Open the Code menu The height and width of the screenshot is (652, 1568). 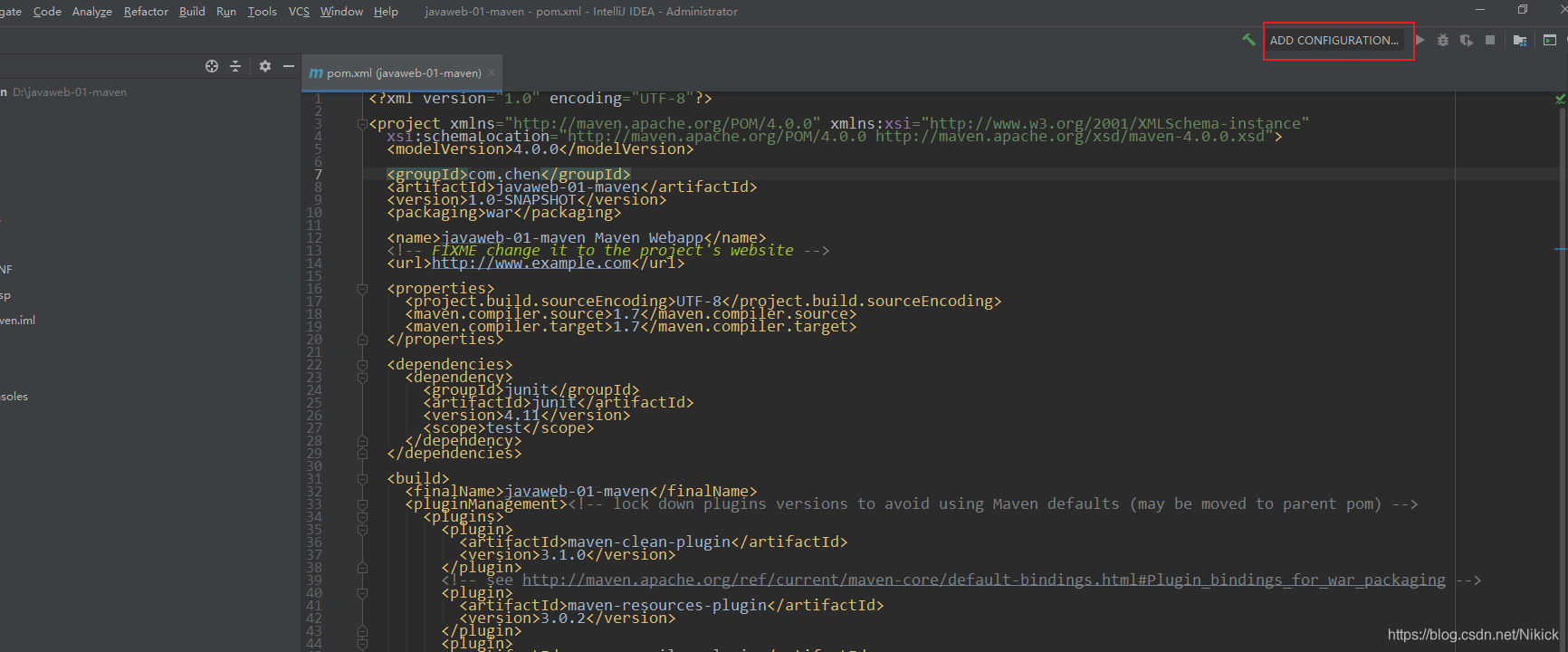pos(47,11)
